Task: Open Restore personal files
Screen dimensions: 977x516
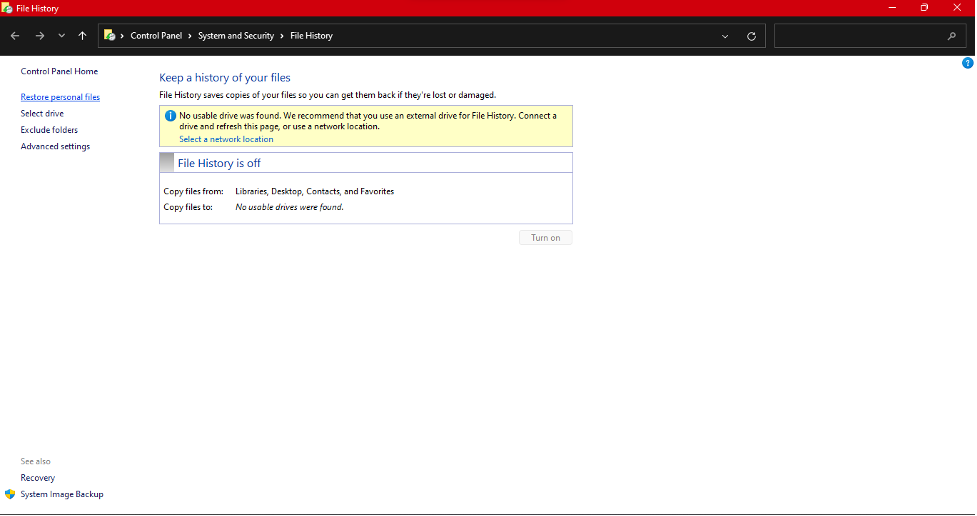Action: 60,97
